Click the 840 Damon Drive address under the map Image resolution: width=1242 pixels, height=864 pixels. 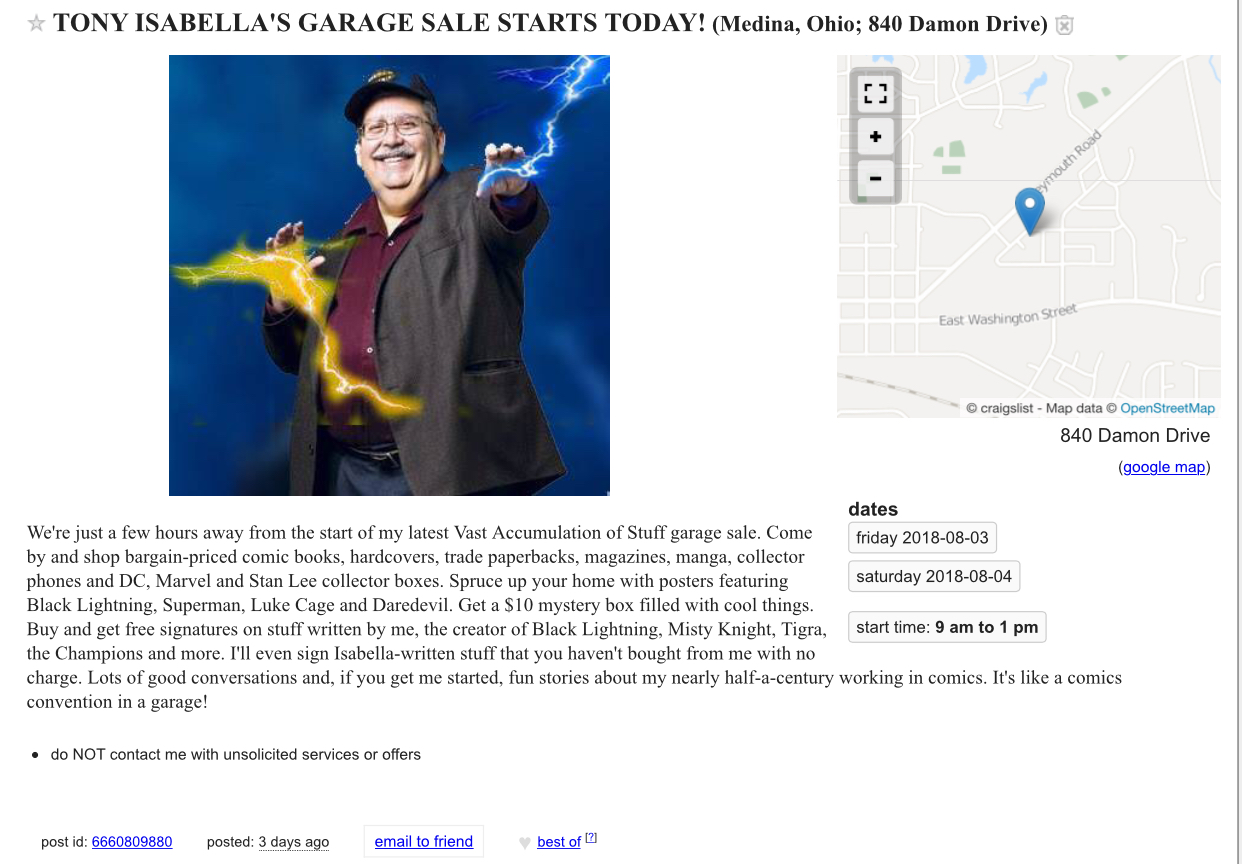[x=1135, y=436]
